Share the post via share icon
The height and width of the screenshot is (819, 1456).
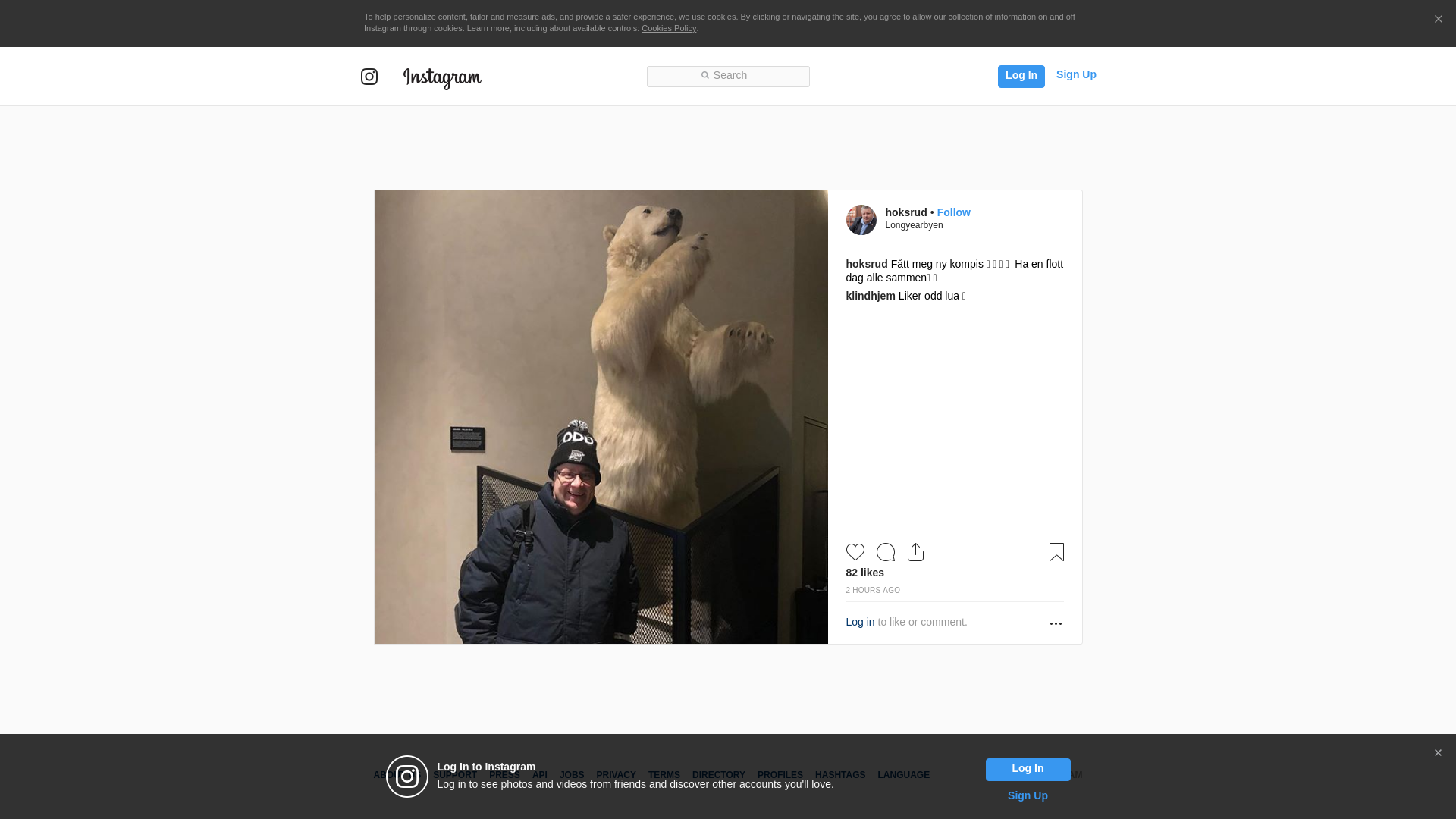[x=915, y=552]
